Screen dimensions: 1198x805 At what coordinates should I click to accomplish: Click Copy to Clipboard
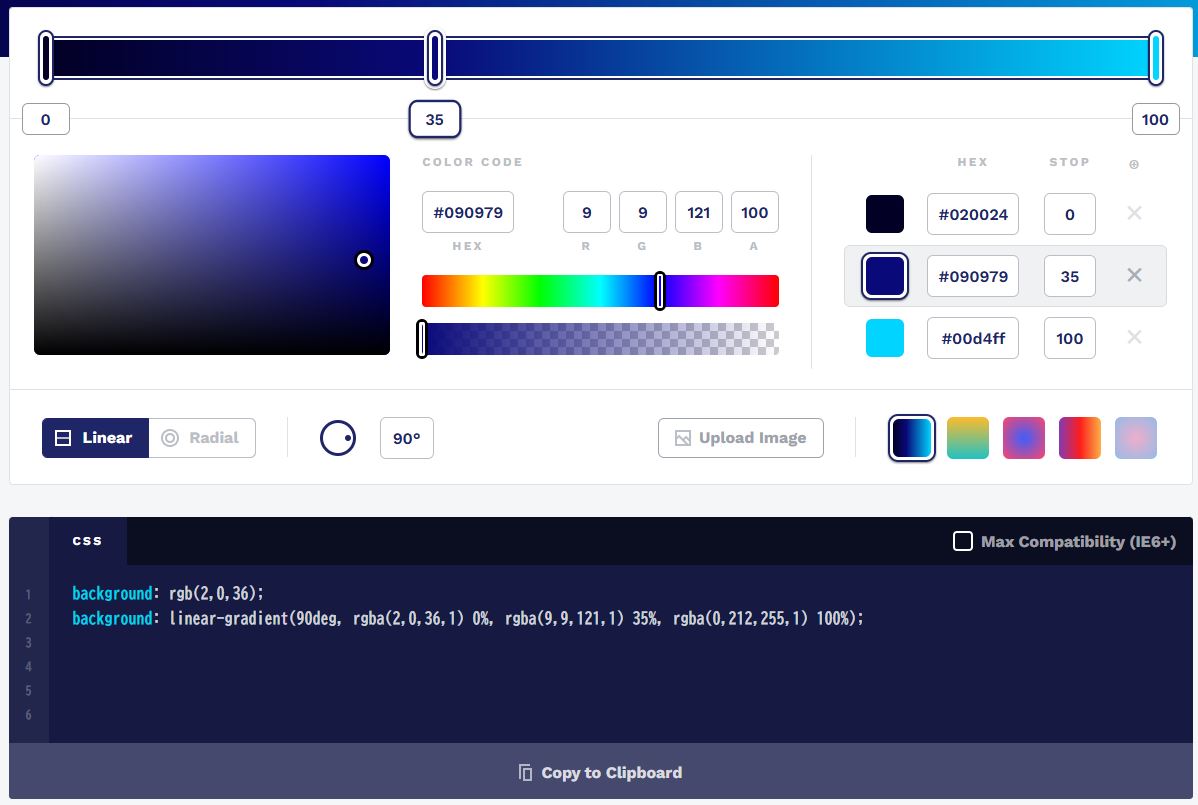click(599, 772)
